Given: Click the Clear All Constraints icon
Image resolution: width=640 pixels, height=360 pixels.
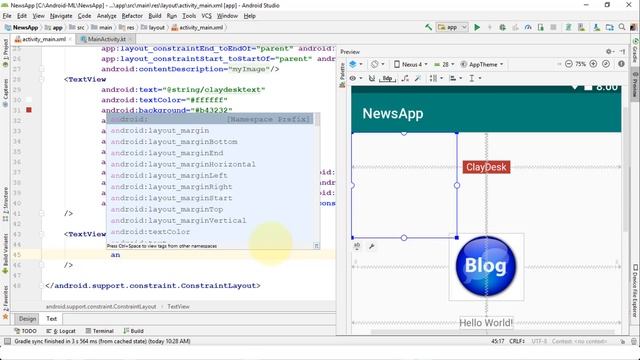Looking at the screenshot, I should point(405,78).
